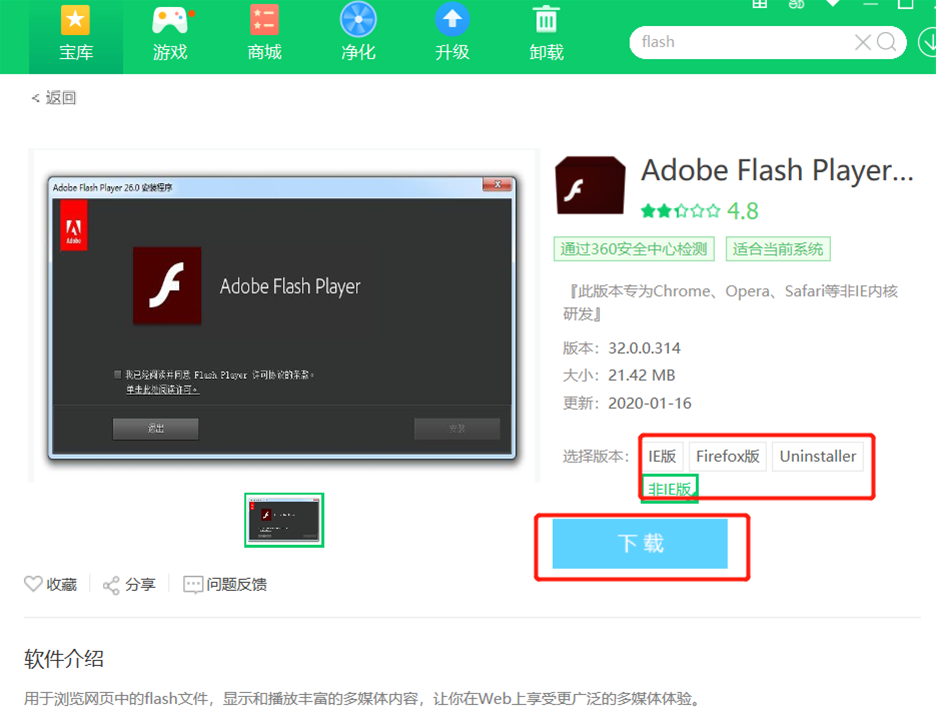The image size is (936, 722).
Task: Click the version number 32.0.0.314
Action: point(644,348)
